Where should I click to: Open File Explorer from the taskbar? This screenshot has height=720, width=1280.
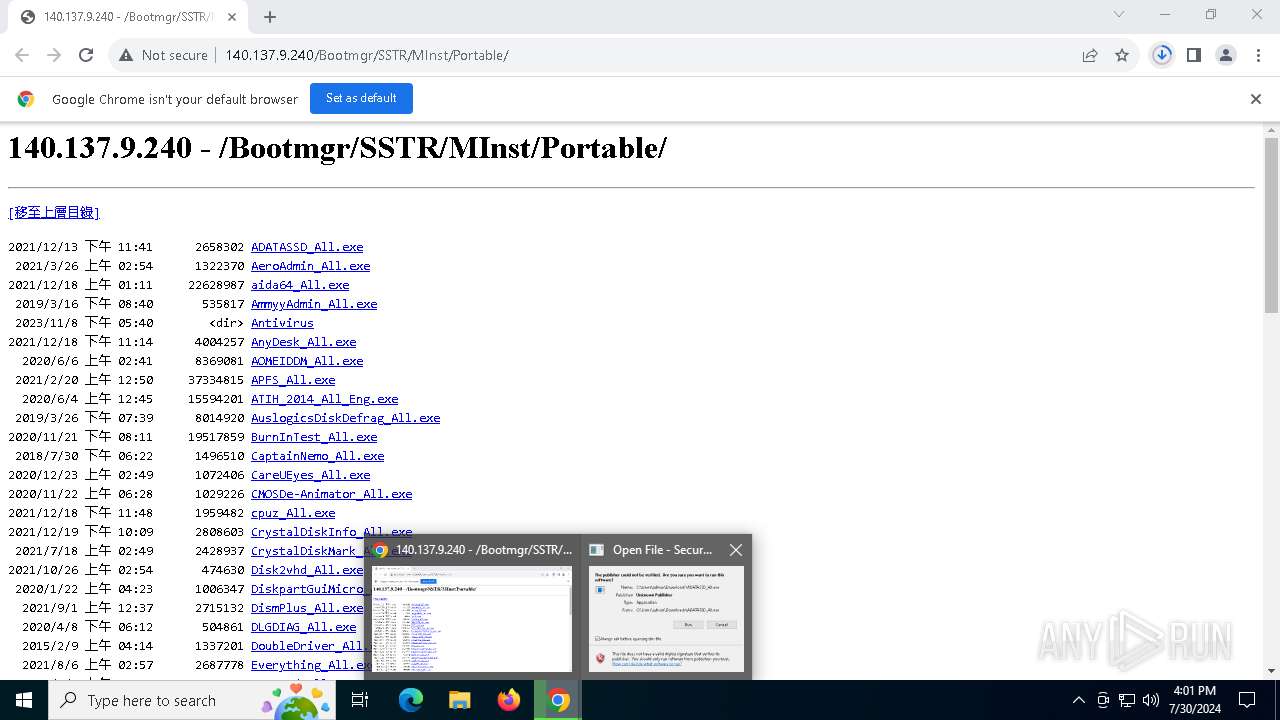460,700
